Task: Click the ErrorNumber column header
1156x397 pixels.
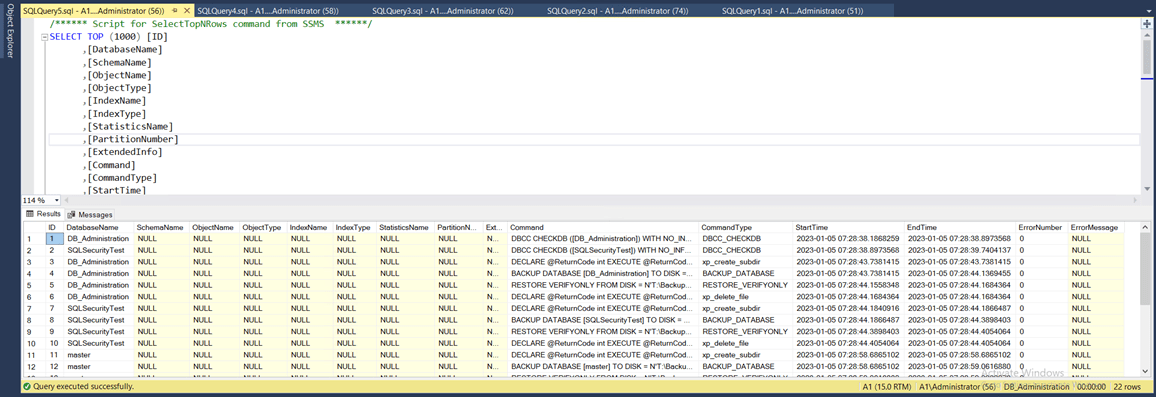Action: [x=1042, y=227]
